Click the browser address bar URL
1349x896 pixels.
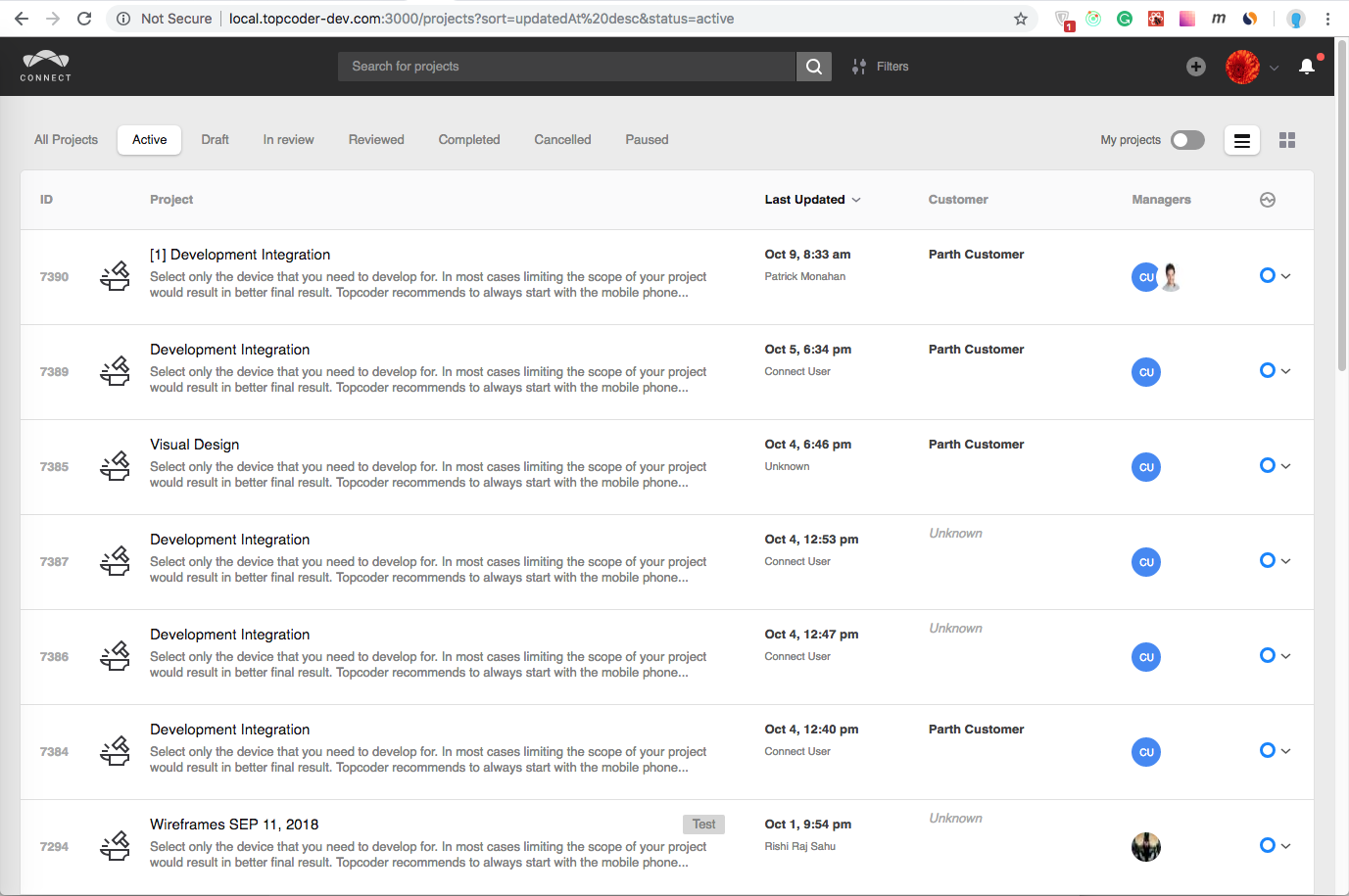[x=481, y=19]
